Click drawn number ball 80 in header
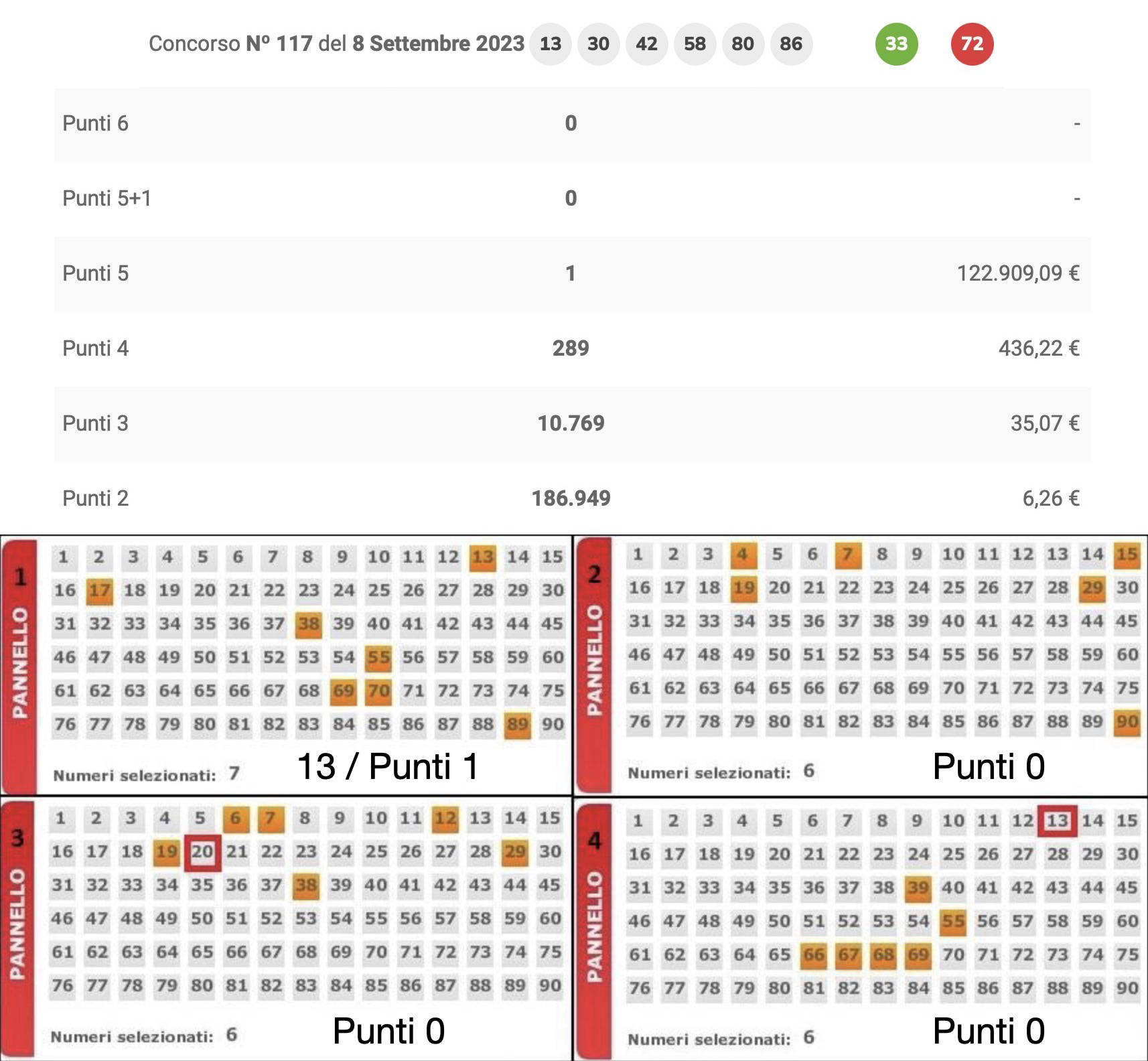The height and width of the screenshot is (1061, 1148). (x=743, y=44)
